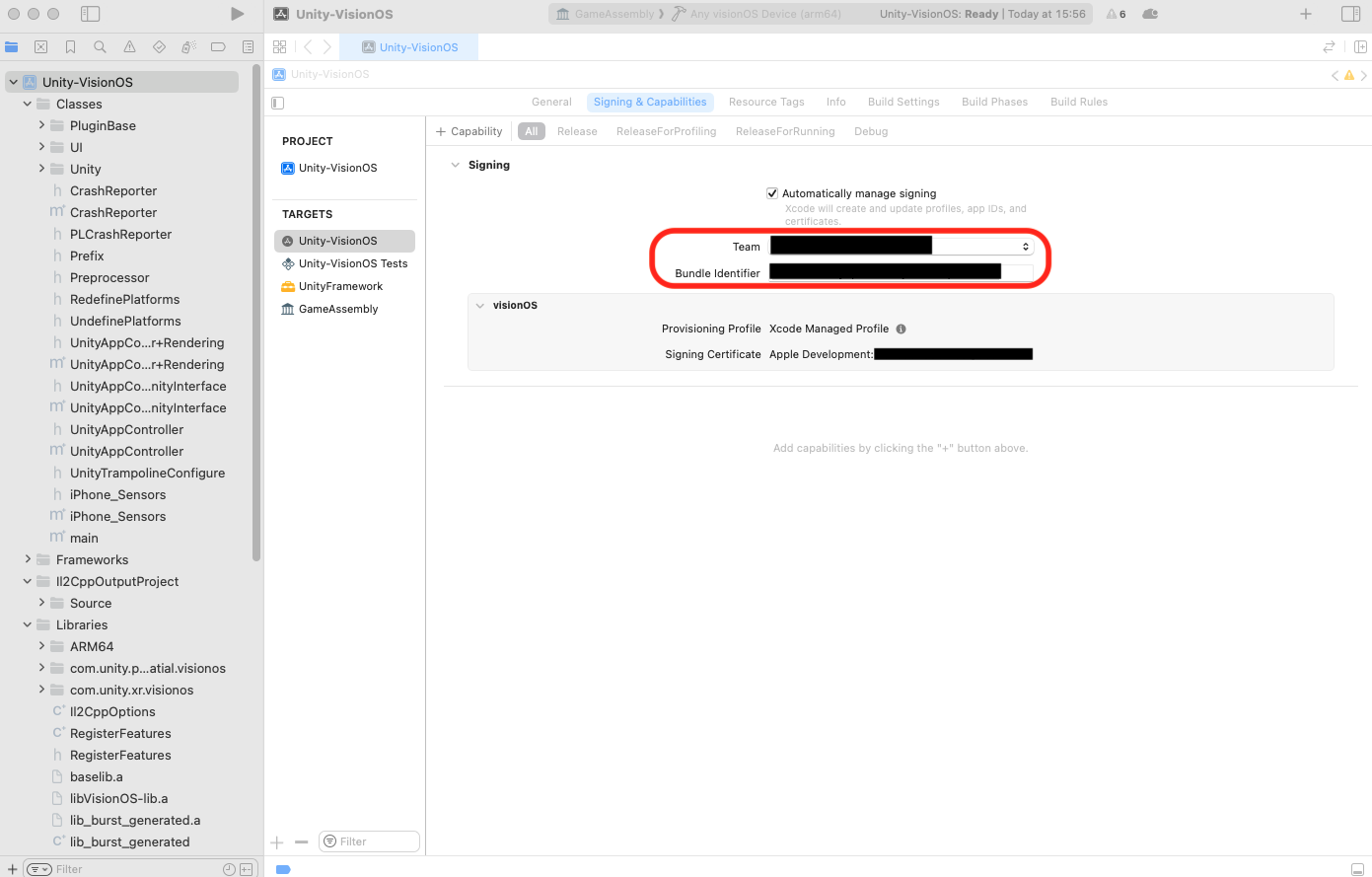Open the Test navigator diamond icon

[x=157, y=46]
